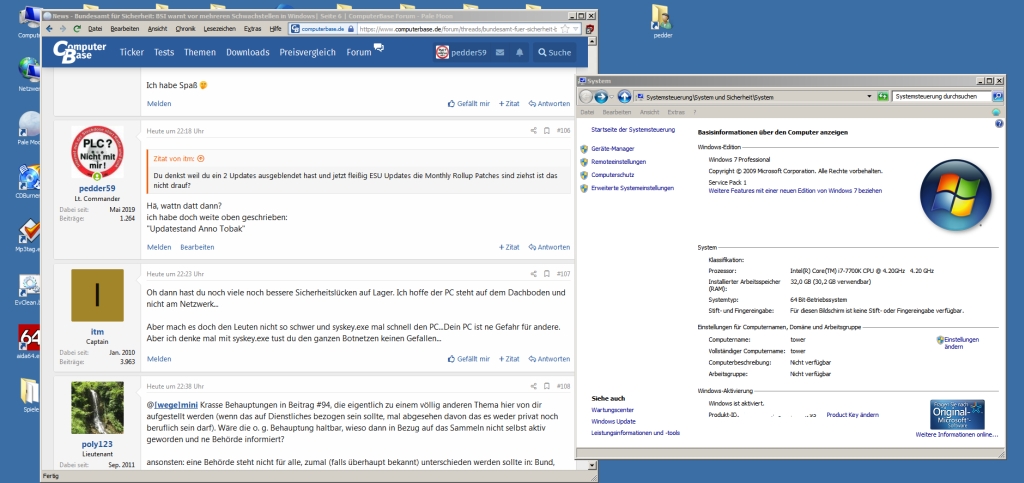Open the blue help icon in the System window

999,123
